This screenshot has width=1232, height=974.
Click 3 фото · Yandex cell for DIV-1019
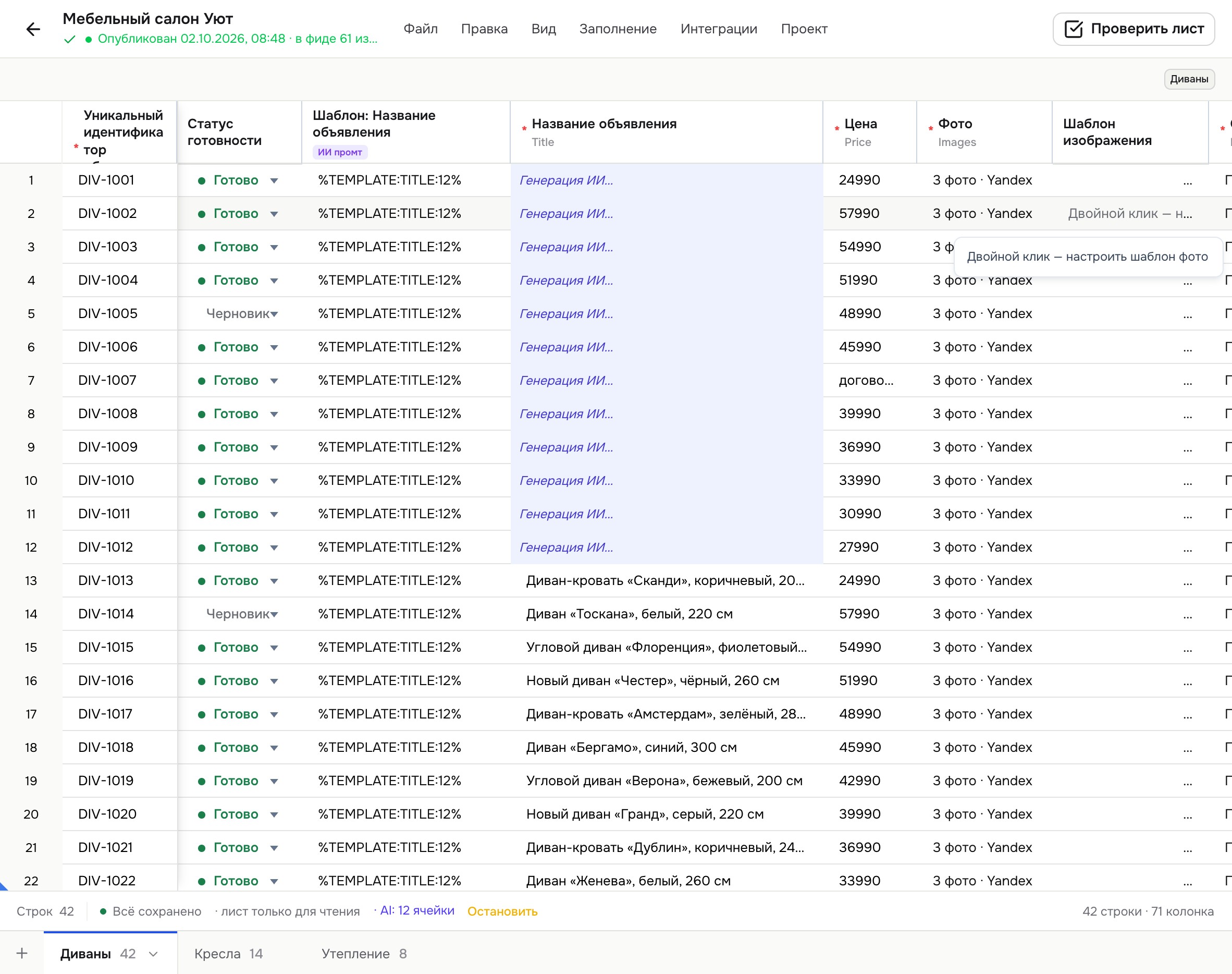(984, 781)
